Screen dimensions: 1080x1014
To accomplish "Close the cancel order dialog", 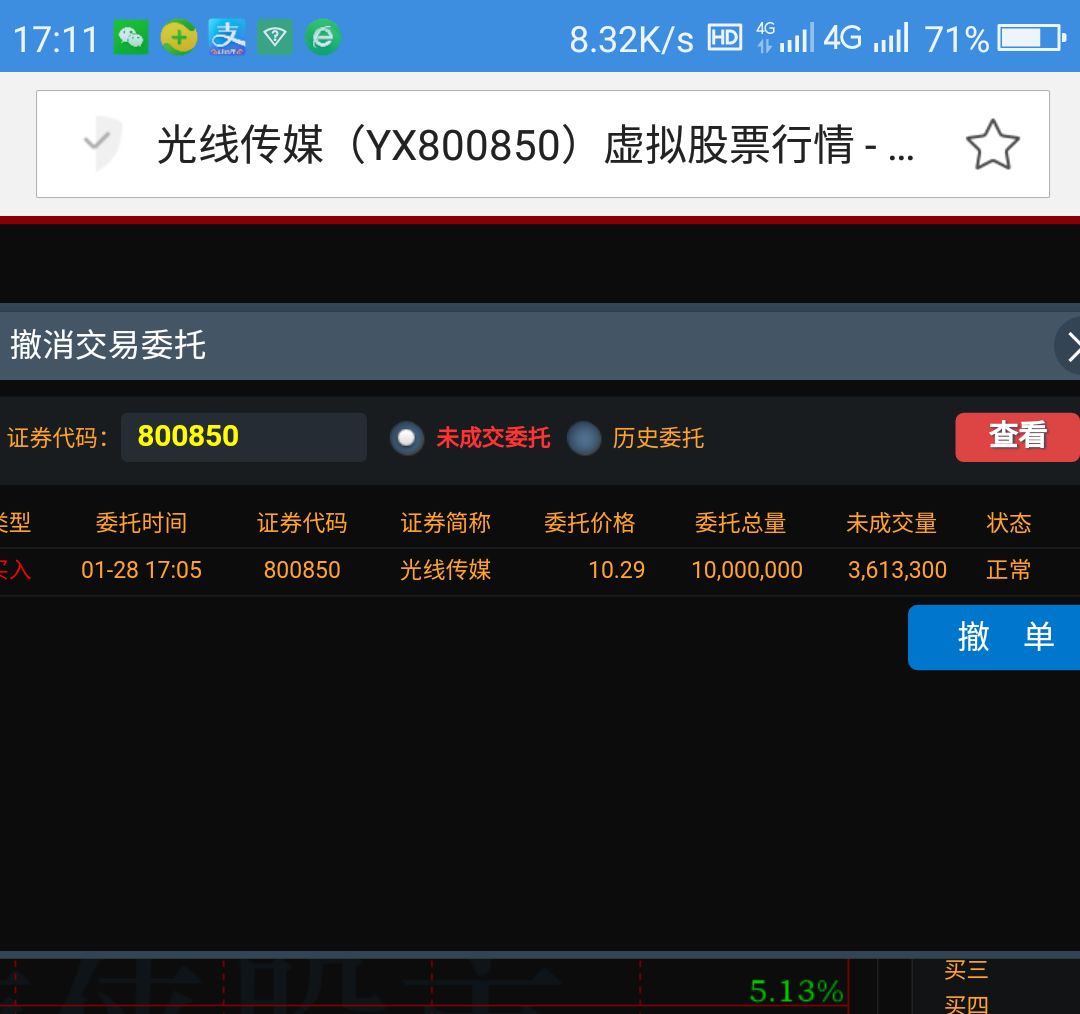I will click(1070, 347).
